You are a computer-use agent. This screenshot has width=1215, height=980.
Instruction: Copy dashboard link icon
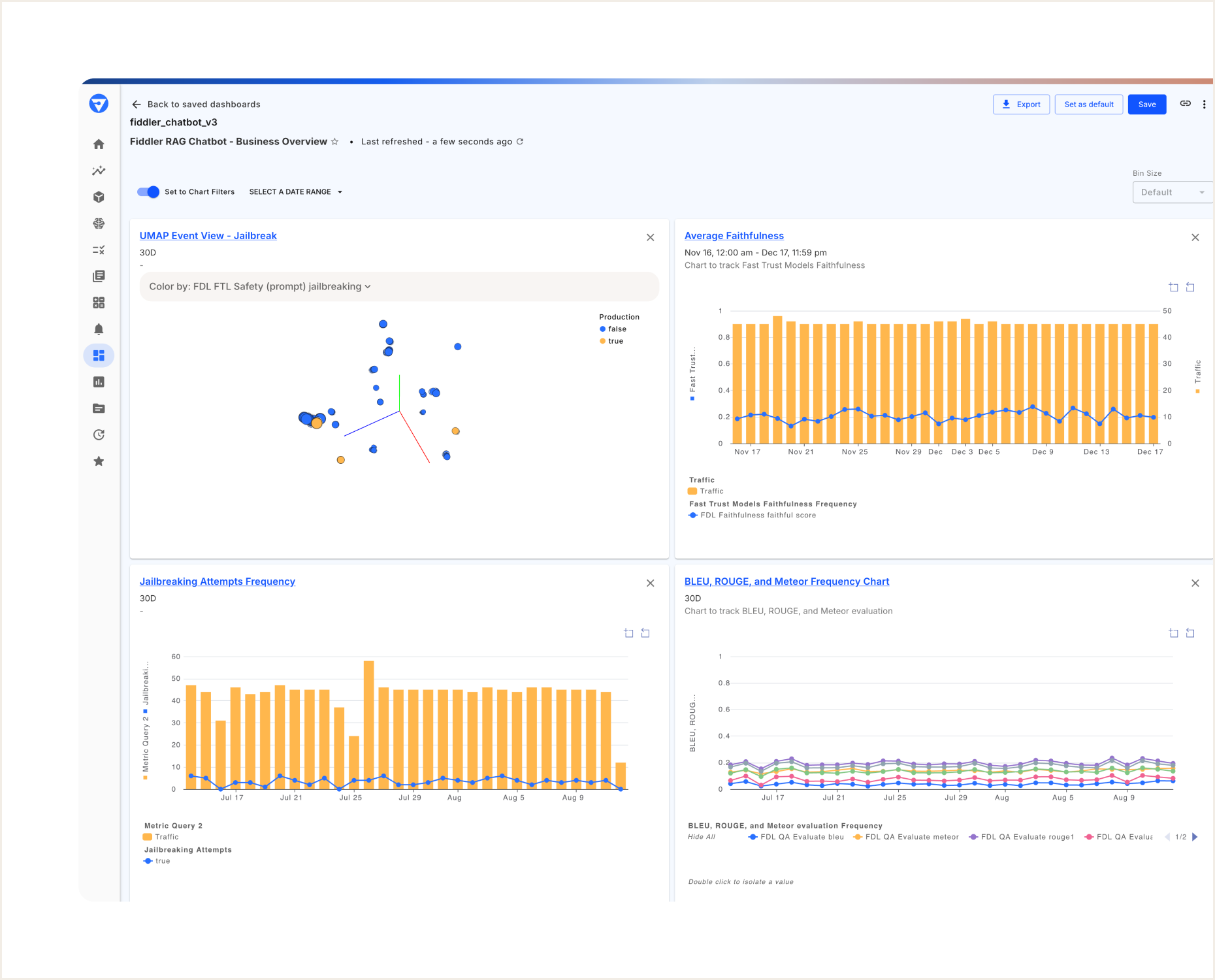click(x=1185, y=104)
